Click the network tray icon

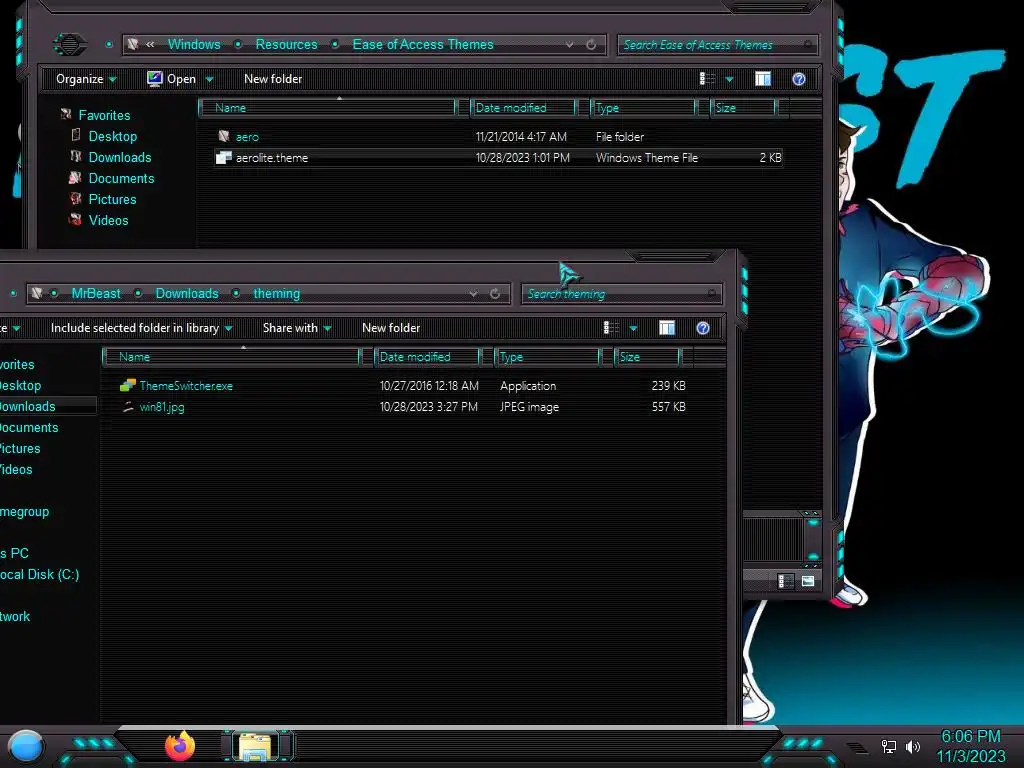(x=888, y=746)
